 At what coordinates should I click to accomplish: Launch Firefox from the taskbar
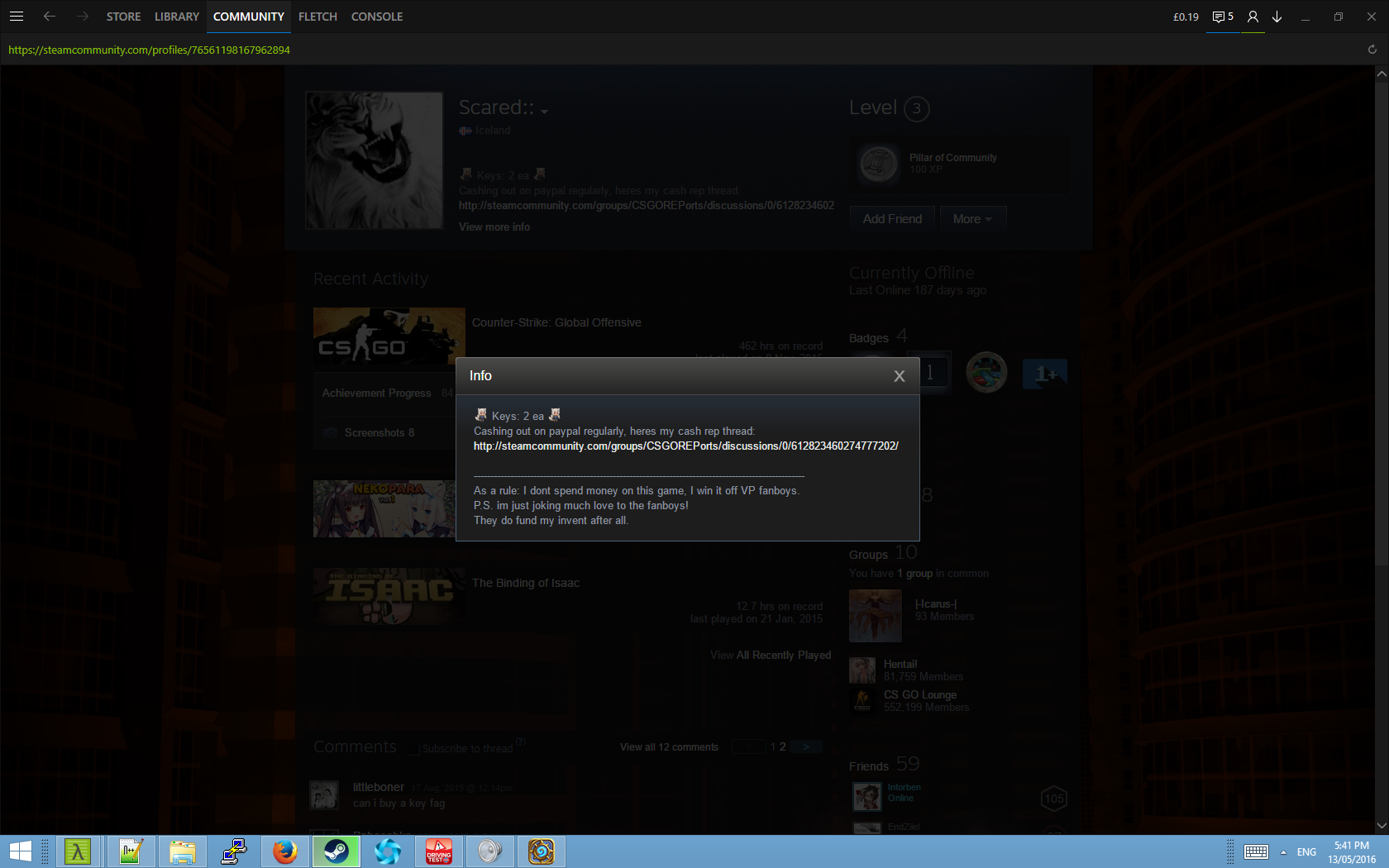285,851
